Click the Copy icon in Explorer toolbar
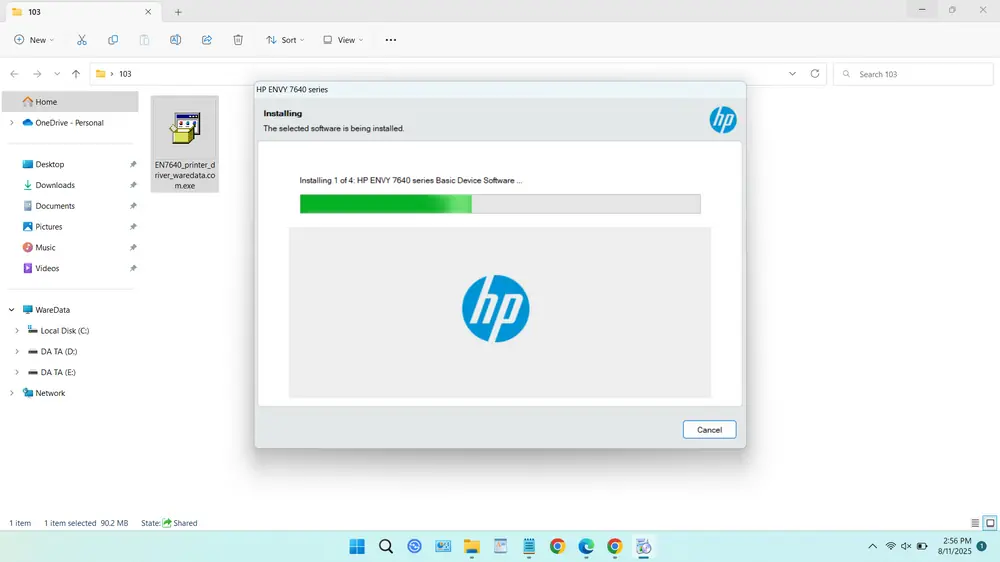This screenshot has width=1000, height=562. (113, 40)
